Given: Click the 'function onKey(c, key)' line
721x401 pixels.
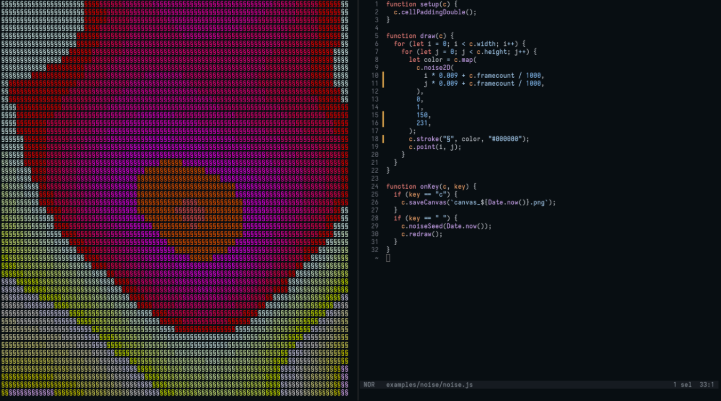Looking at the screenshot, I should (x=434, y=186).
